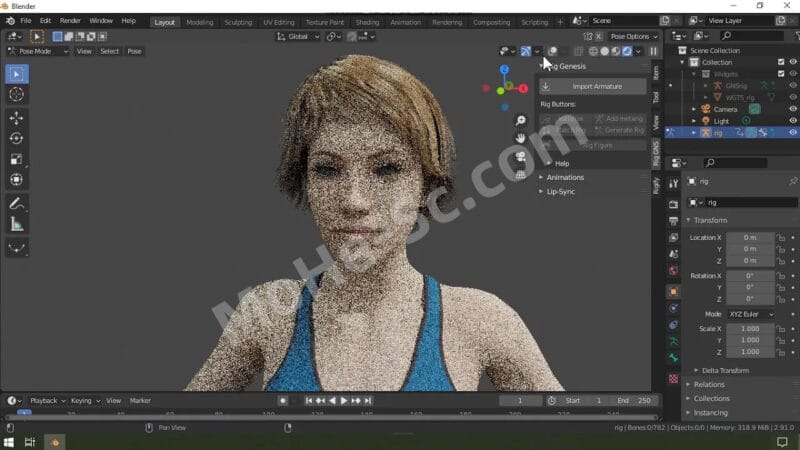This screenshot has height=450, width=800.
Task: Open the Render properties tab icon
Action: [x=673, y=204]
